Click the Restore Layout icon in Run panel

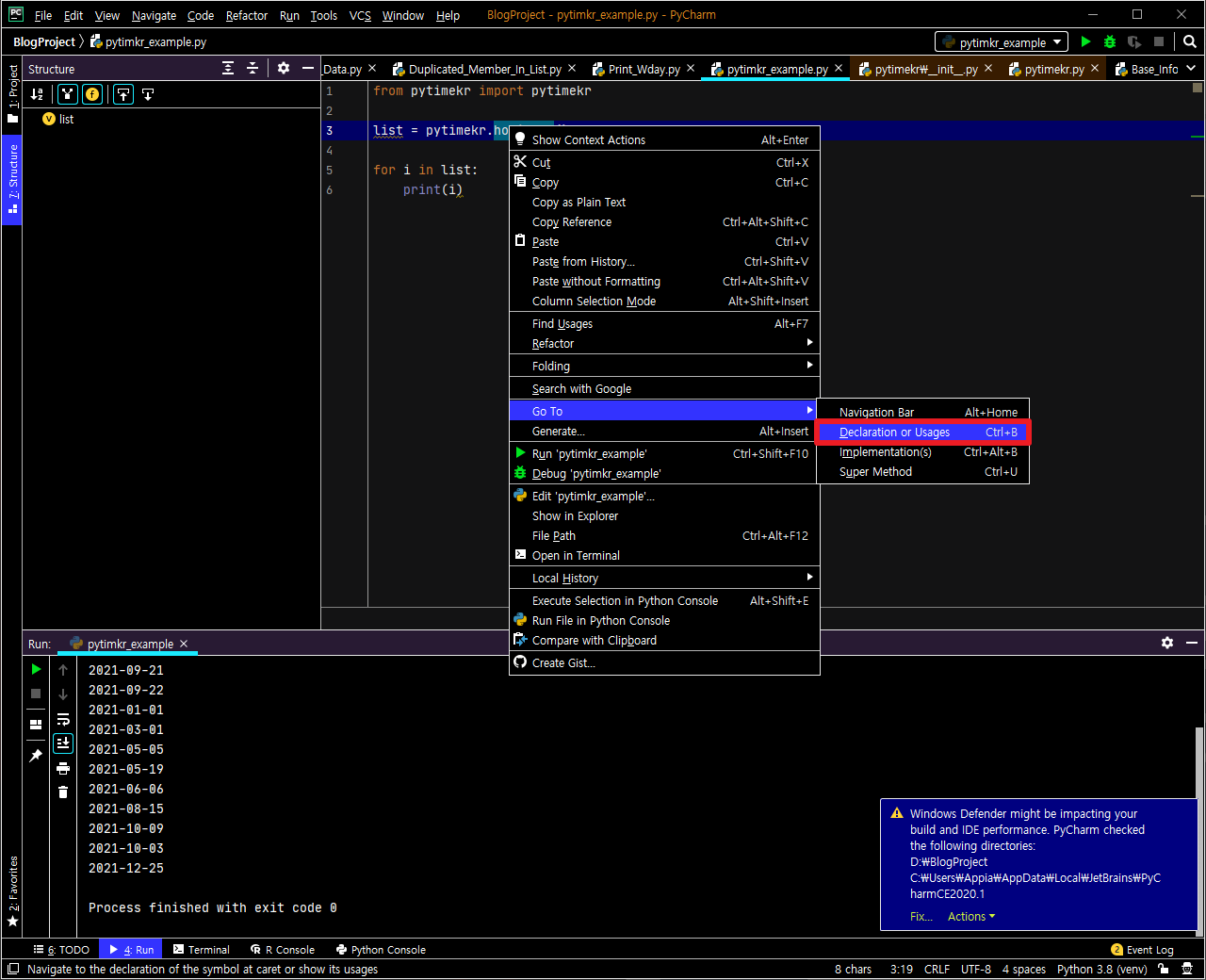point(36,725)
